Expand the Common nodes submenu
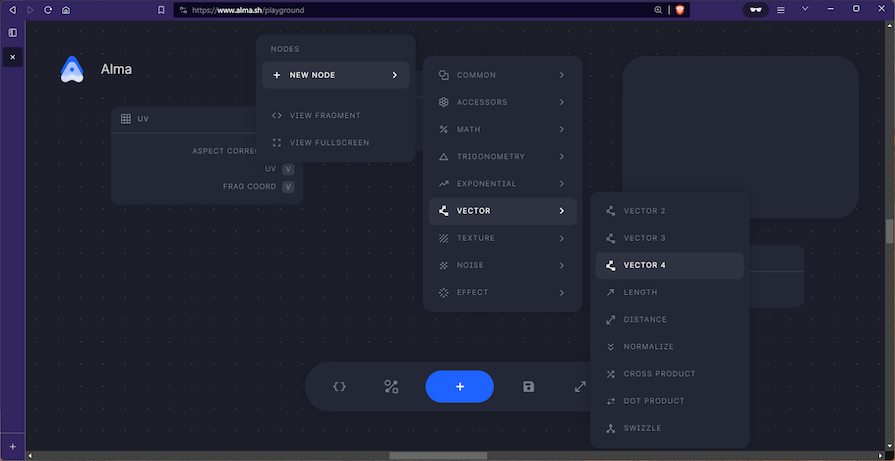 (502, 75)
